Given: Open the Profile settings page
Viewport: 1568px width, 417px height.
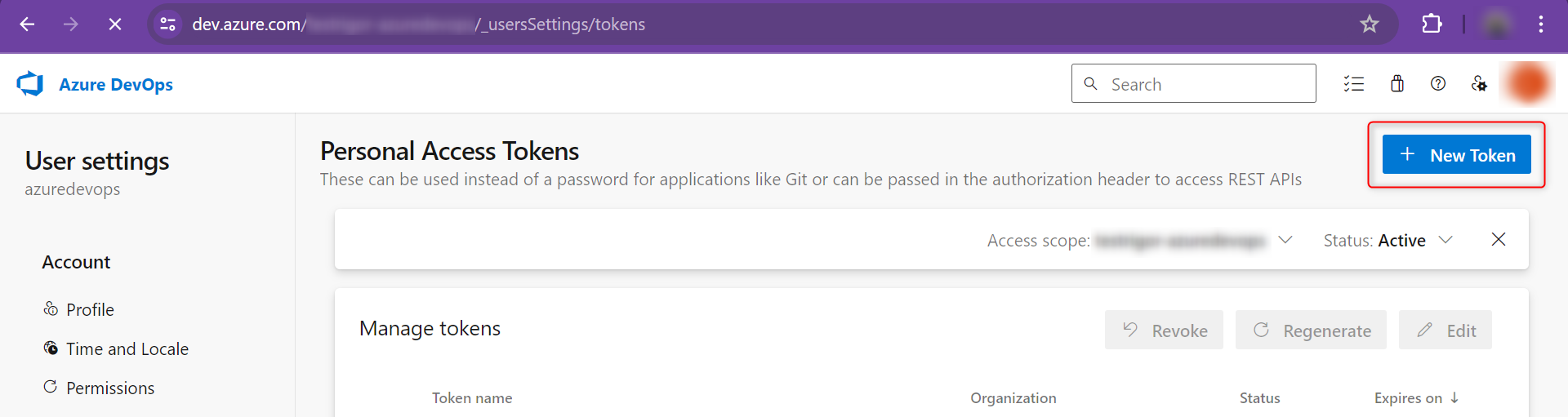Looking at the screenshot, I should pos(90,310).
